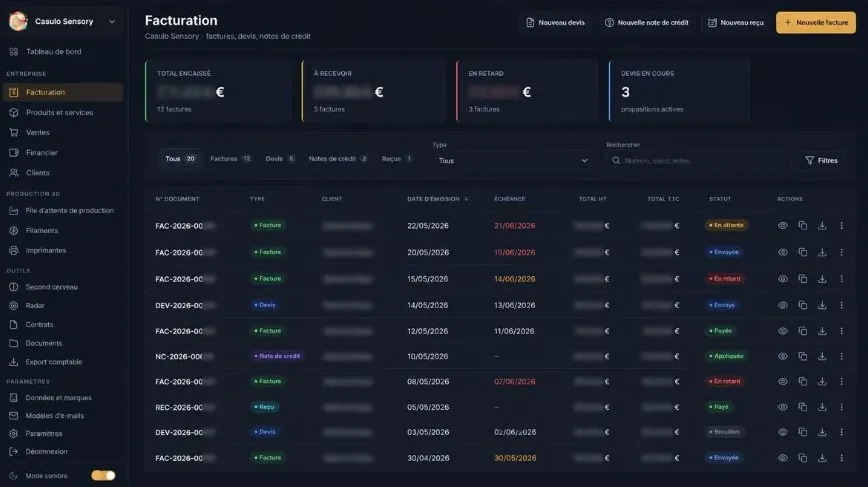
Task: Open more actions for NC-2026 credit note
Action: (x=841, y=356)
